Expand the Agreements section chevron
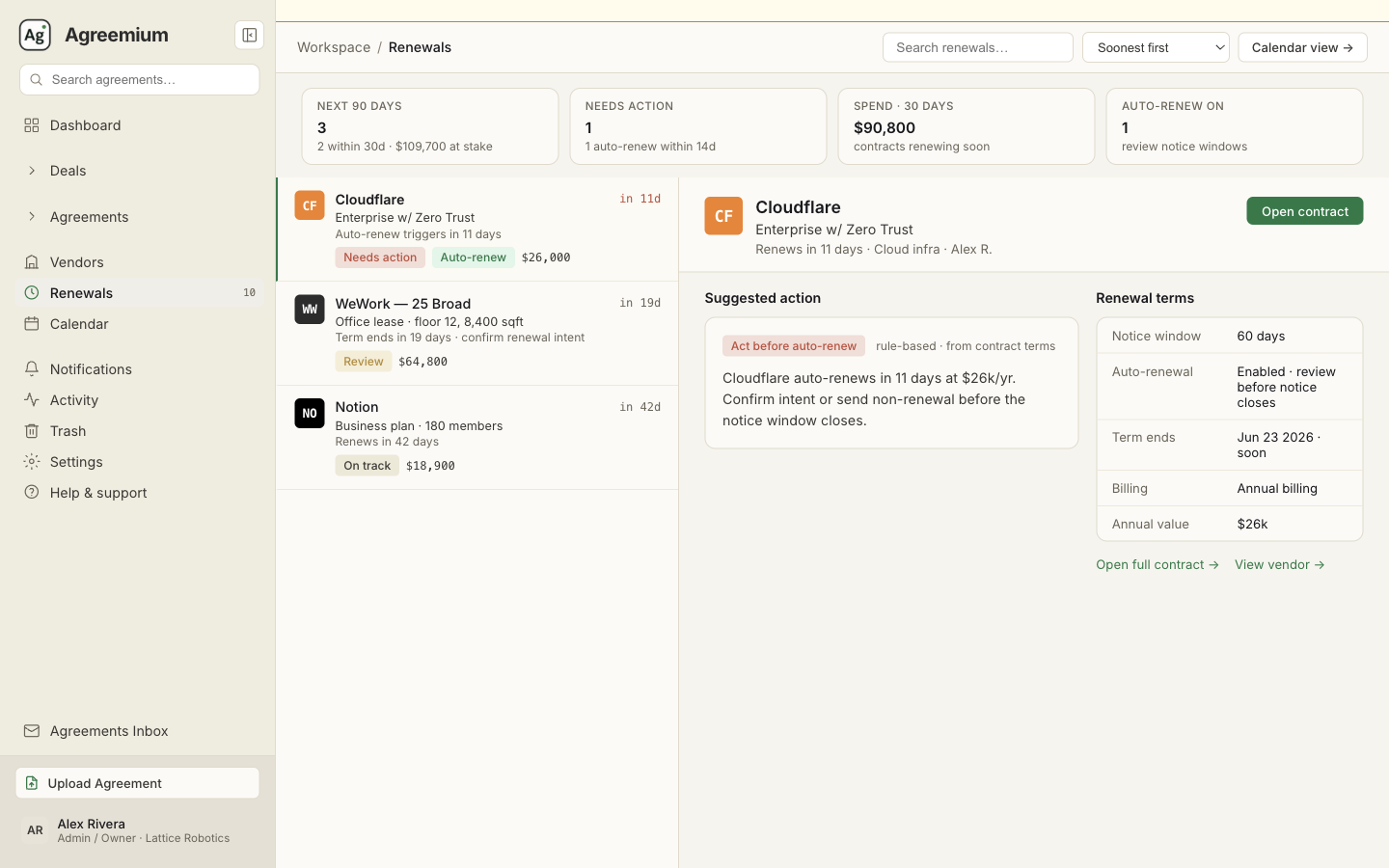 pyautogui.click(x=32, y=217)
